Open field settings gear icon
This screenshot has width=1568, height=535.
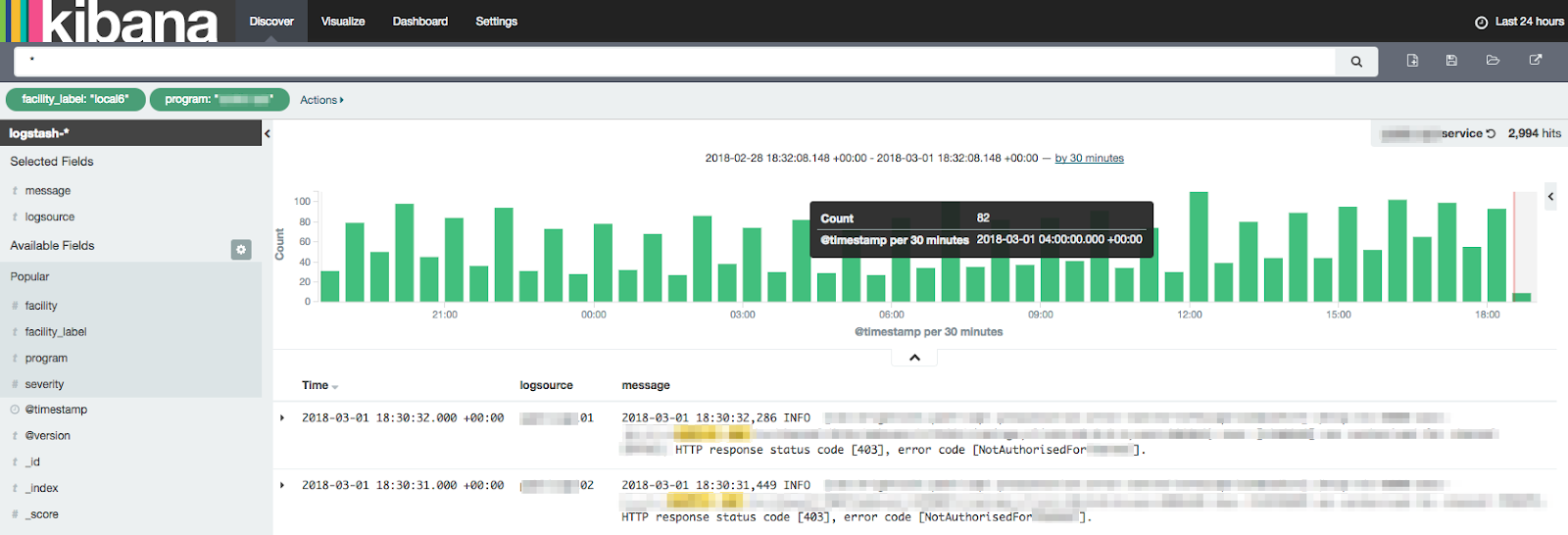241,250
